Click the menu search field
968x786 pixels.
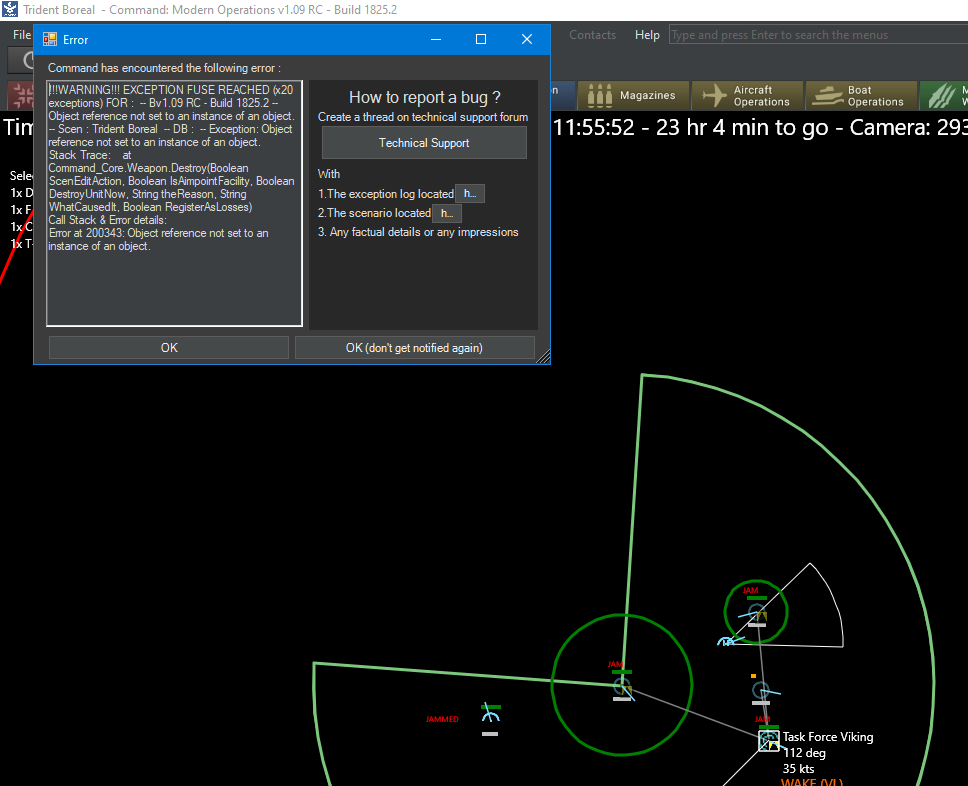(818, 35)
